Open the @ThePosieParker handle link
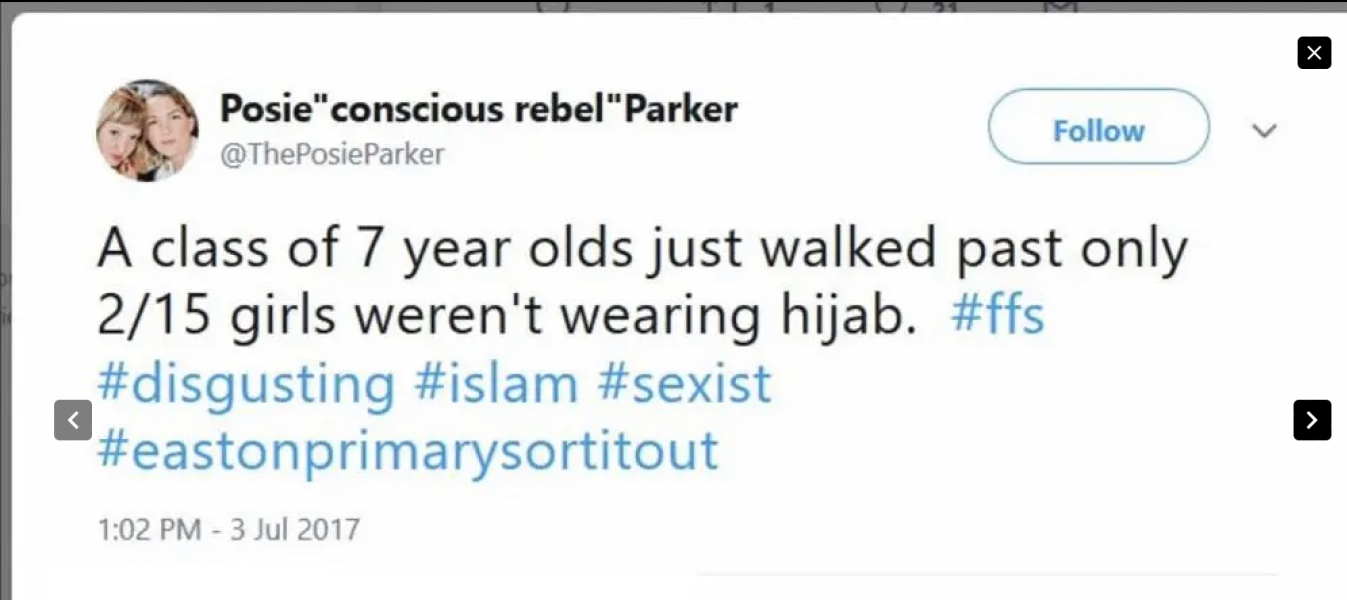Screen dimensions: 1347x600 coord(331,154)
